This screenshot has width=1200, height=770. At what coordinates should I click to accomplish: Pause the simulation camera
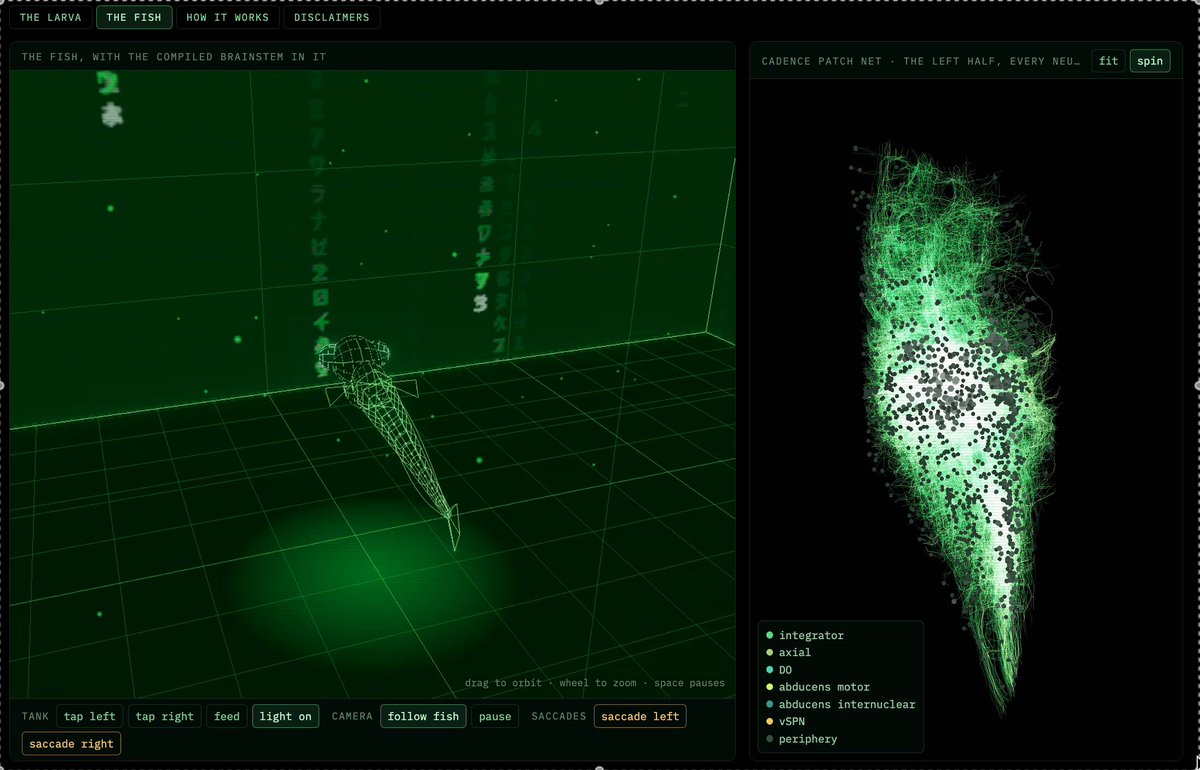(495, 716)
